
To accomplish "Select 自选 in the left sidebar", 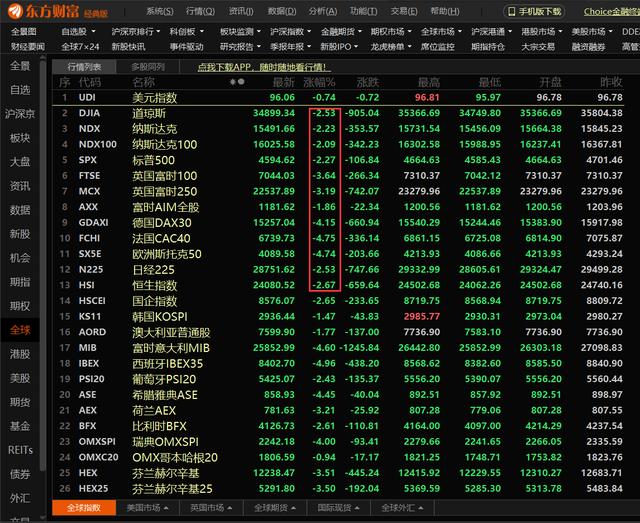I will [x=20, y=89].
